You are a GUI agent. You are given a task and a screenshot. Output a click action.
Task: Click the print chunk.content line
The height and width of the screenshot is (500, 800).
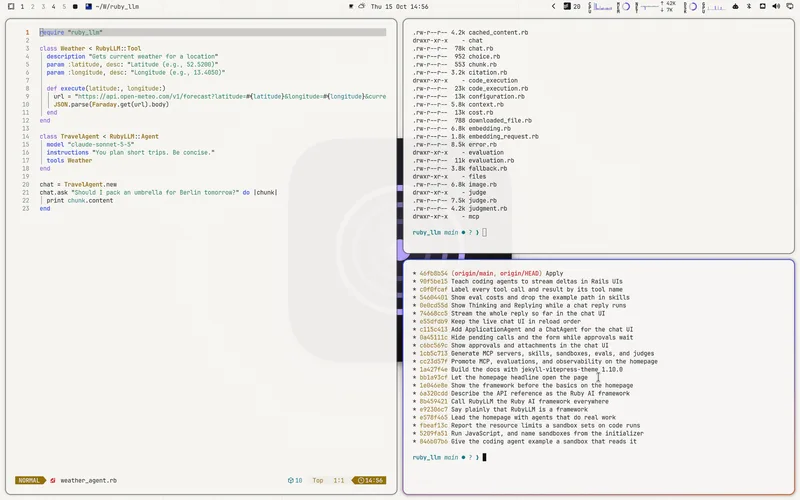[x=80, y=201]
